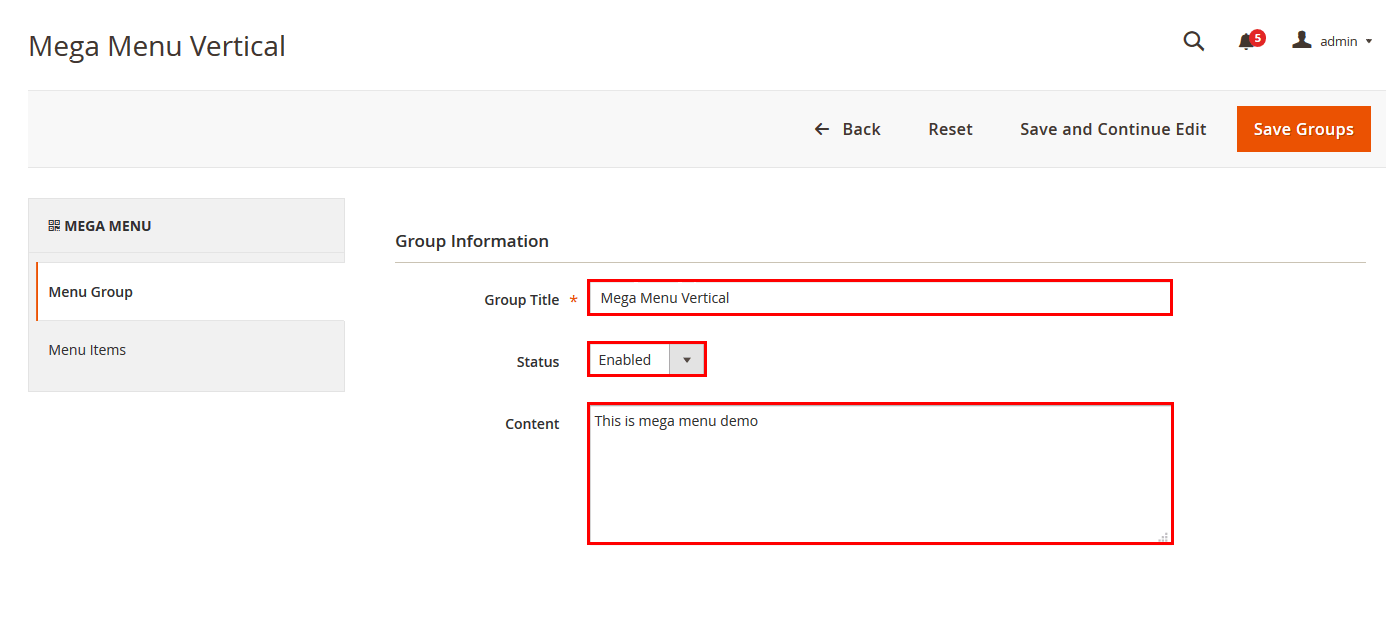Click into the Group Title field
The image size is (1390, 626).
click(878, 298)
